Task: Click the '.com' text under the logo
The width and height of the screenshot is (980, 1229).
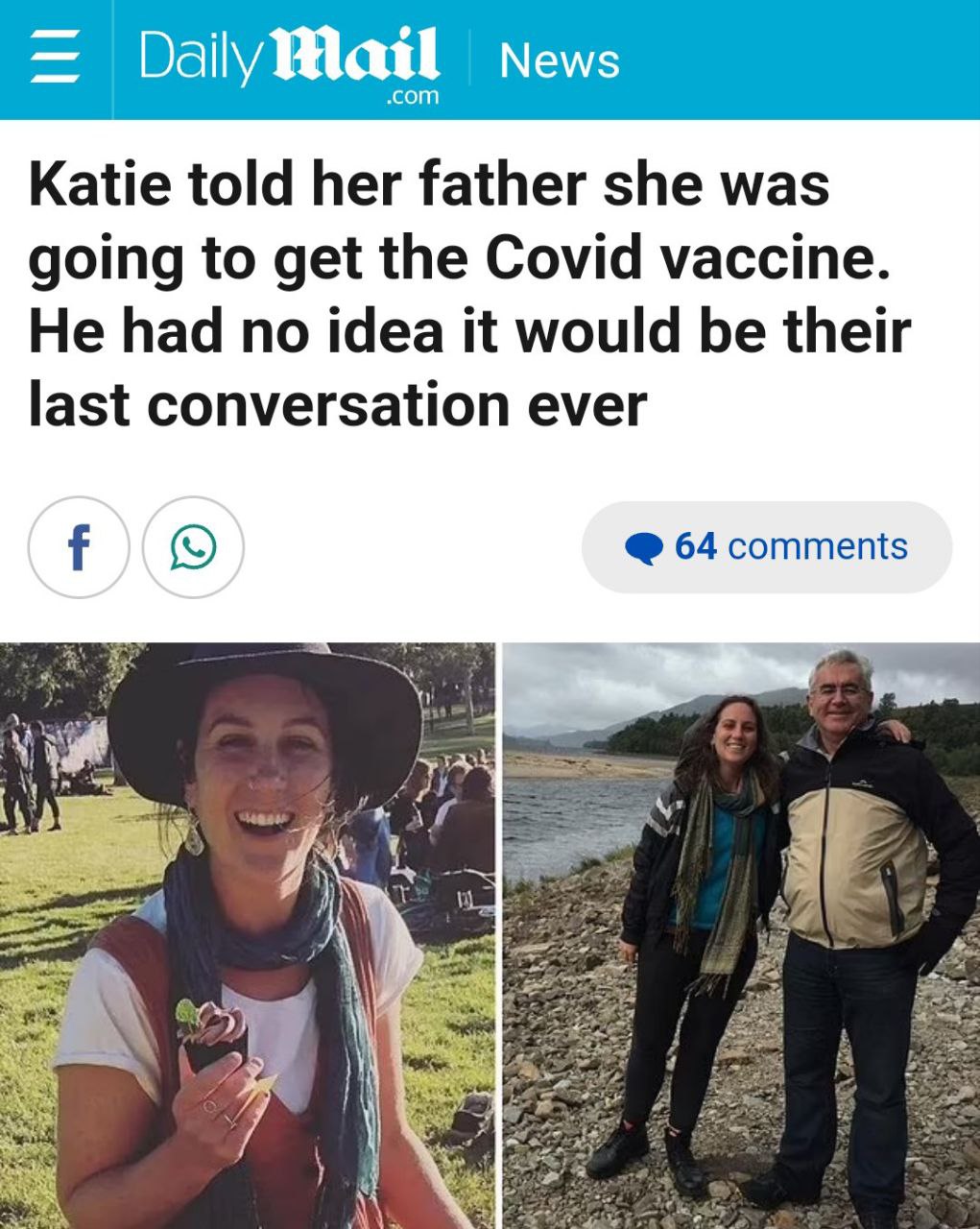Action: [411, 96]
